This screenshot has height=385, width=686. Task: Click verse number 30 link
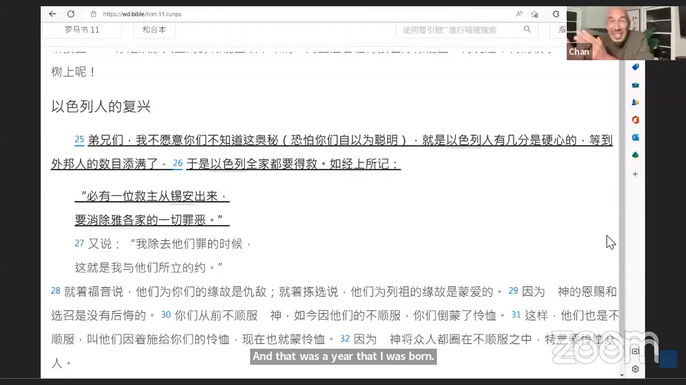(x=166, y=315)
